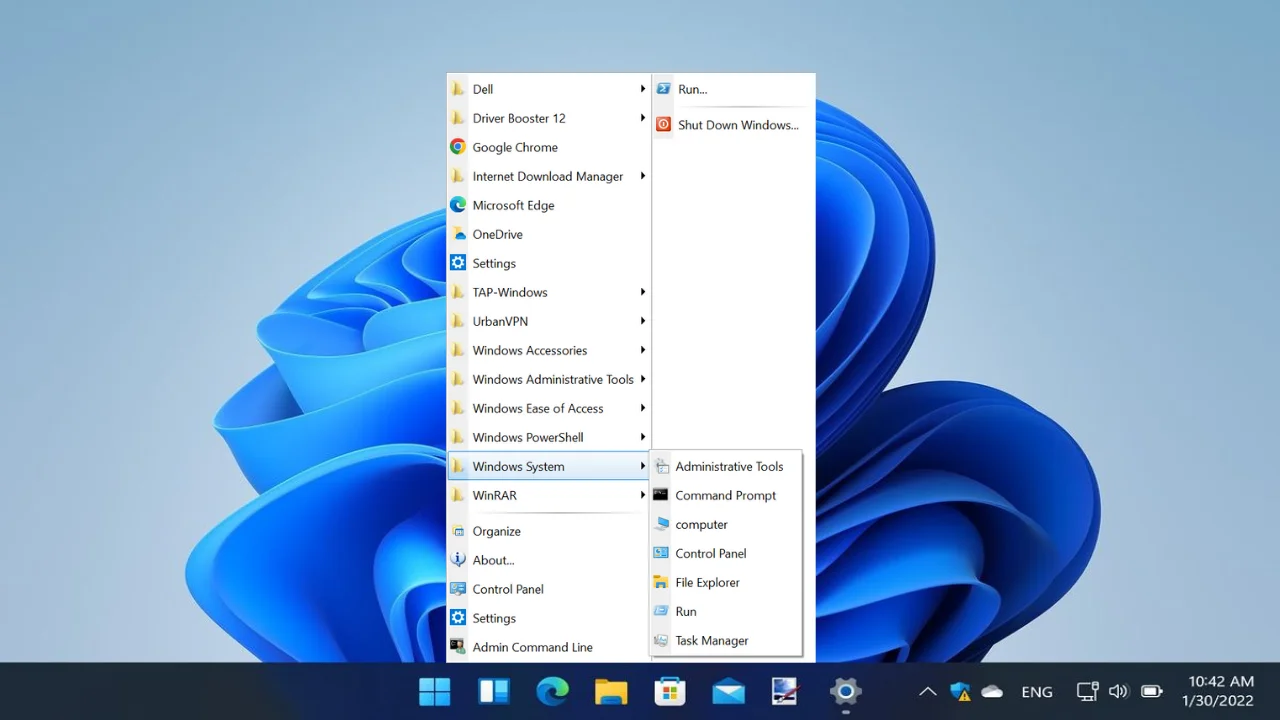Click the TAP-Windows label
The width and height of the screenshot is (1280, 720).
tap(510, 292)
